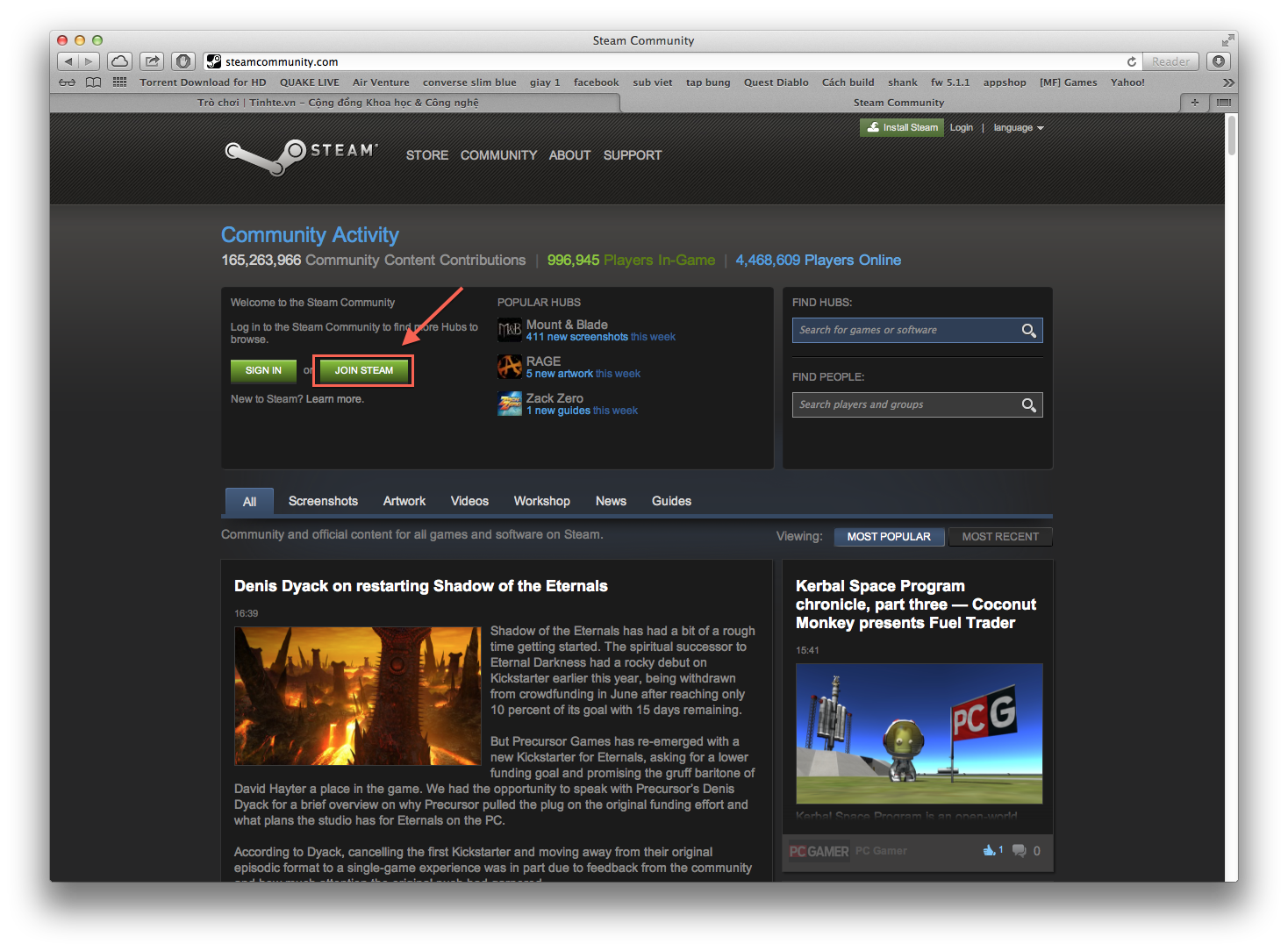Image resolution: width=1288 pixels, height=951 pixels.
Task: Open the Mount & Blade hub icon
Action: (x=510, y=330)
